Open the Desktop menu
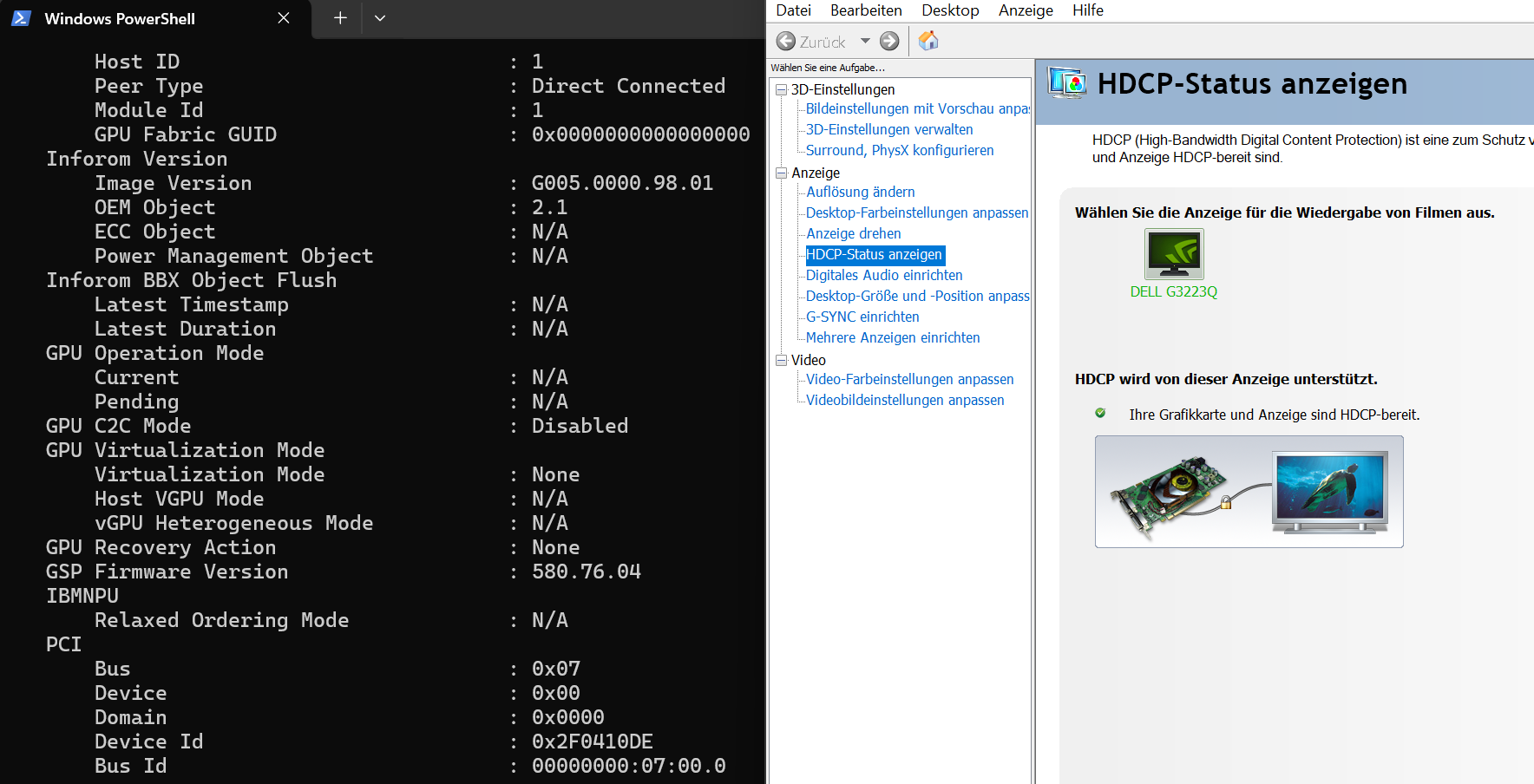 click(x=950, y=10)
